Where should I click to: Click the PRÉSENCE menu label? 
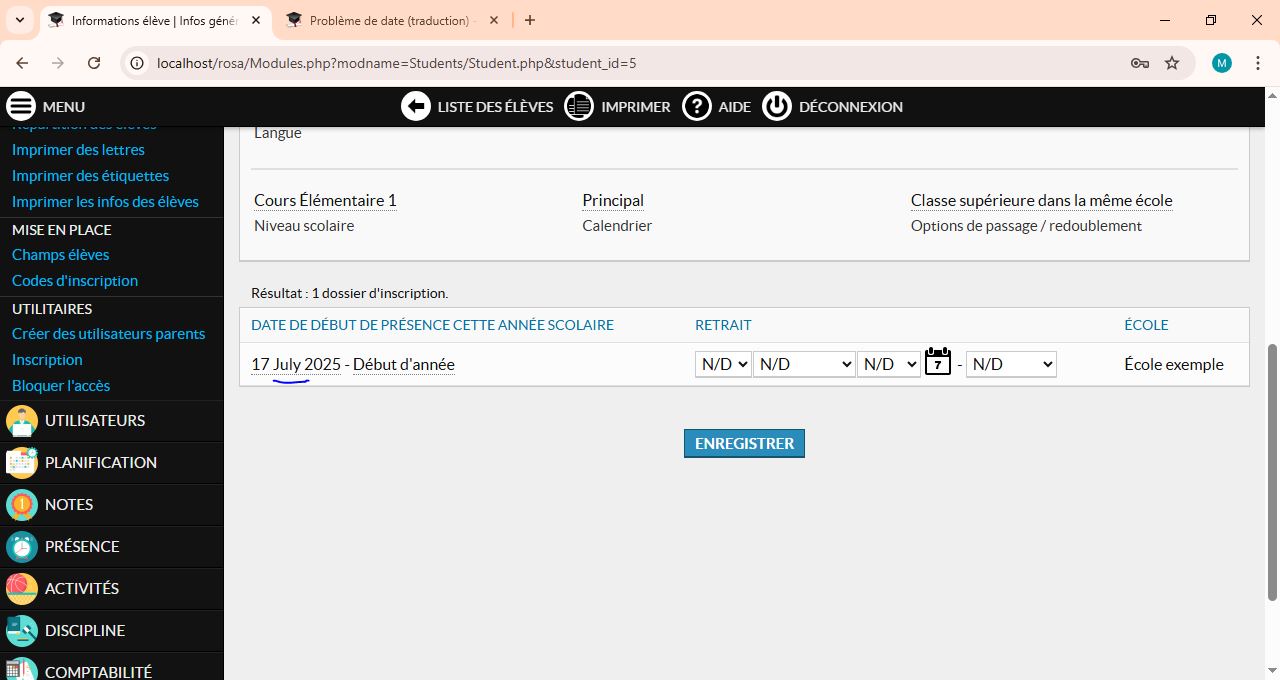coord(82,547)
